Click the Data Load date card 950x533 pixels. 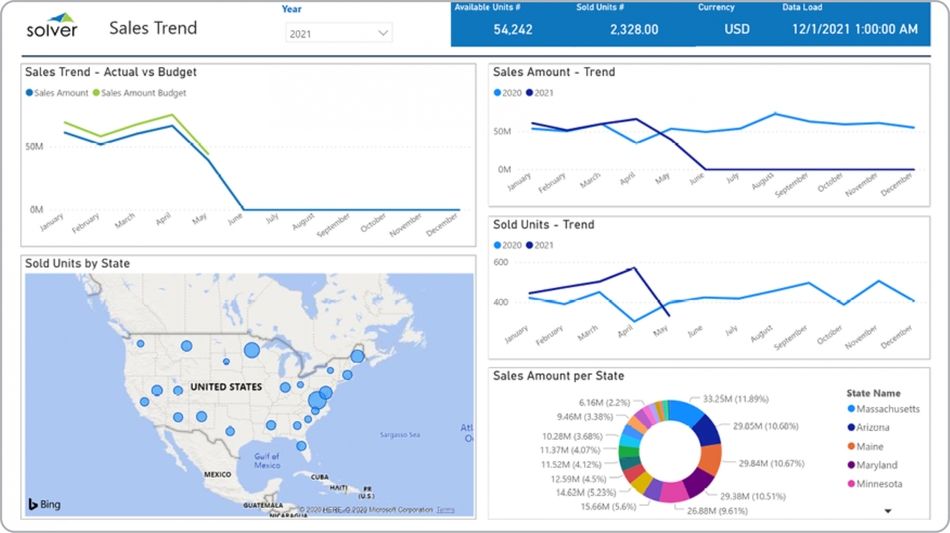[x=854, y=30]
